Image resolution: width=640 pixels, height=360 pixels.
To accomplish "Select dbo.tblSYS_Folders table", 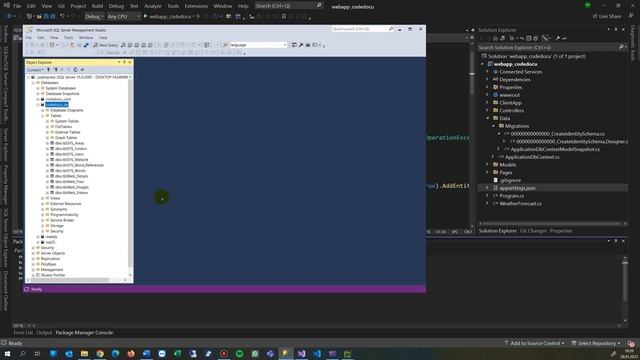I will [x=71, y=149].
